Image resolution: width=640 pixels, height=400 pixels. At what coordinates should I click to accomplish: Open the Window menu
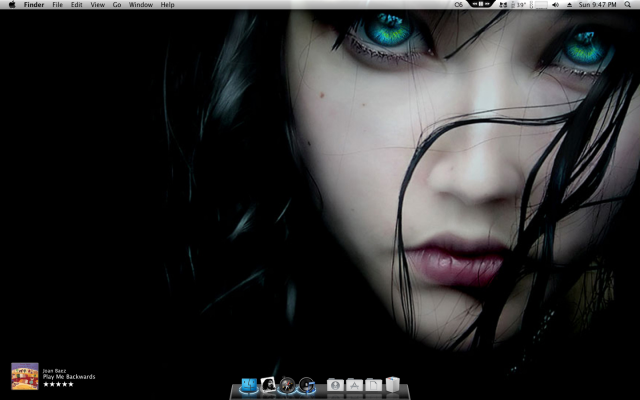click(x=141, y=5)
